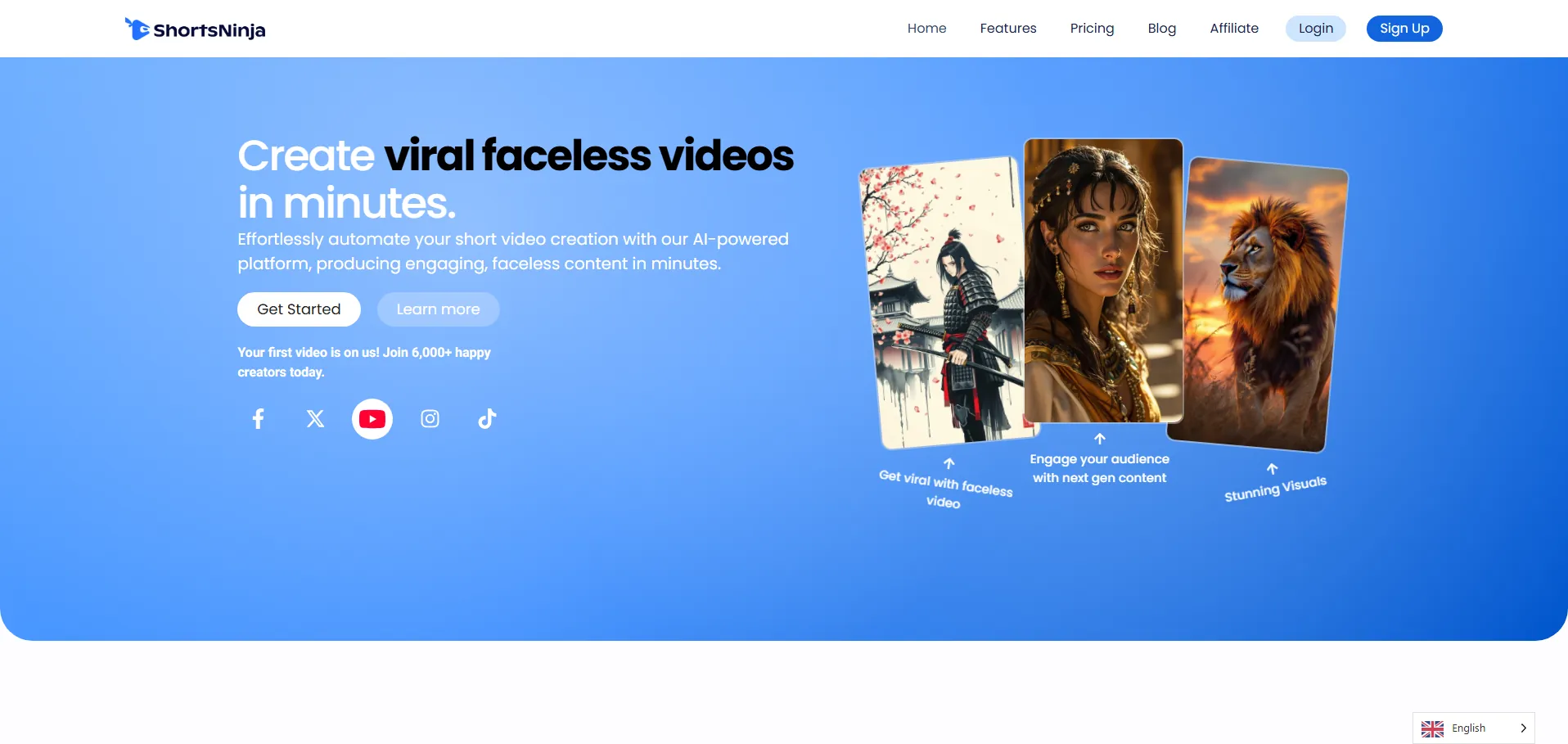Click the YouTube icon button
This screenshot has width=1568, height=744.
372,419
